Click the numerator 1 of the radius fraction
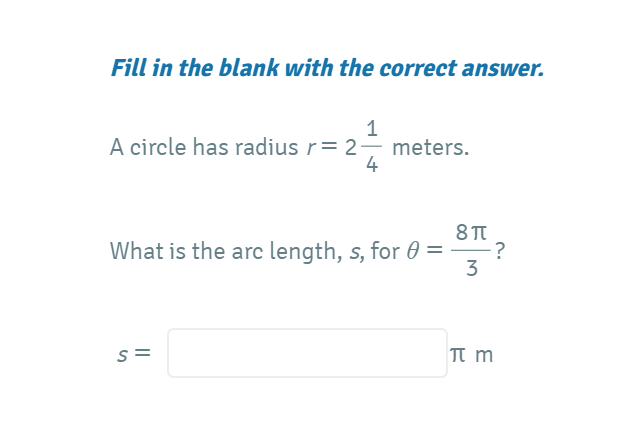Screen dimensions: 638x441 click(371, 129)
